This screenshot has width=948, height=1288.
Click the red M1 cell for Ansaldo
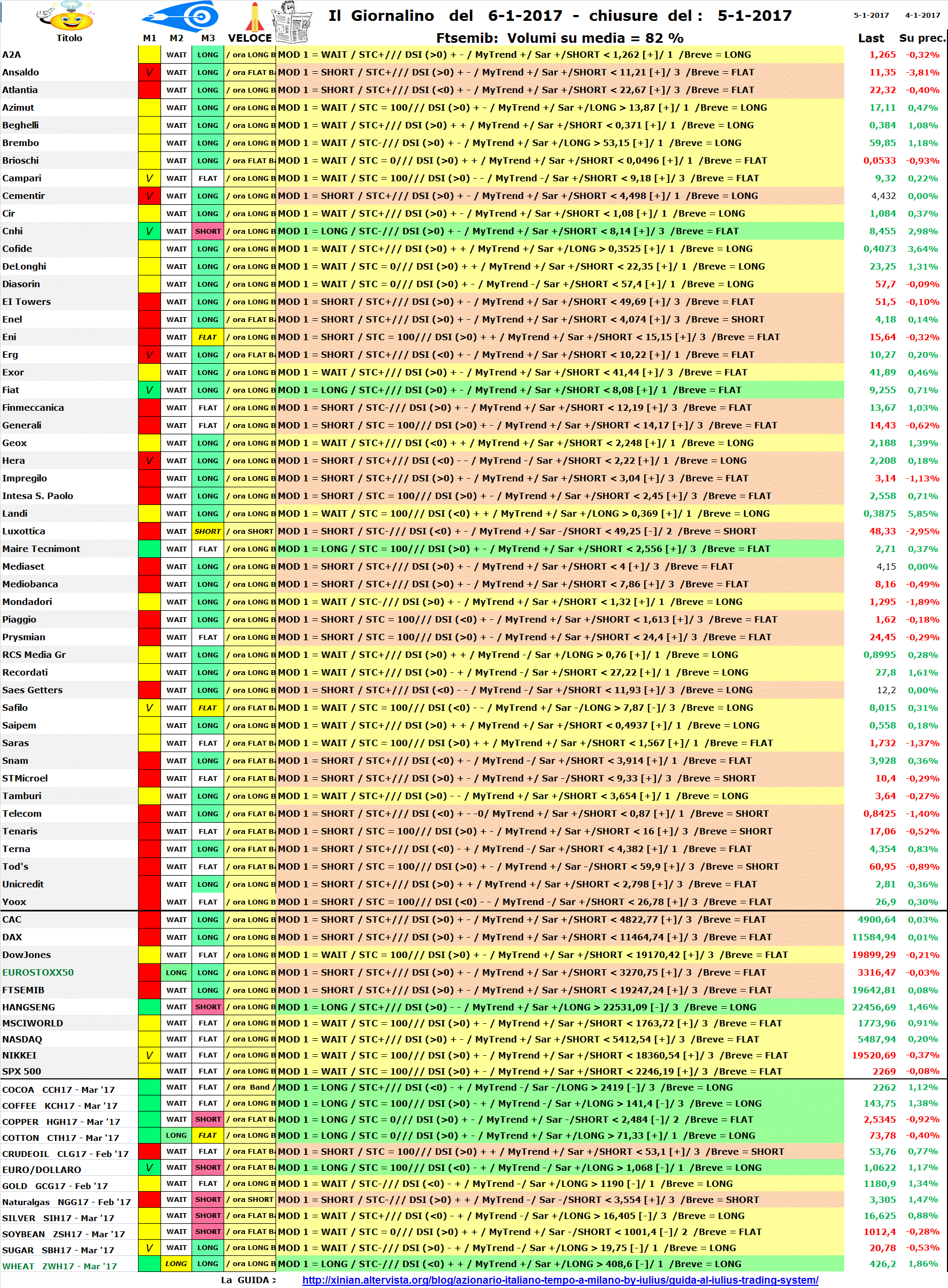(x=149, y=72)
